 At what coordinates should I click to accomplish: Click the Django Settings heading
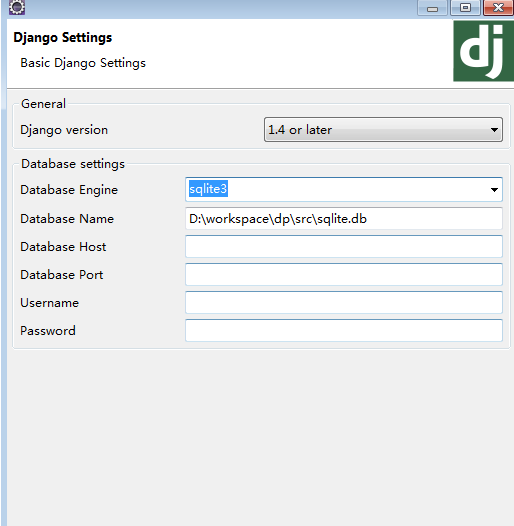pyautogui.click(x=63, y=38)
